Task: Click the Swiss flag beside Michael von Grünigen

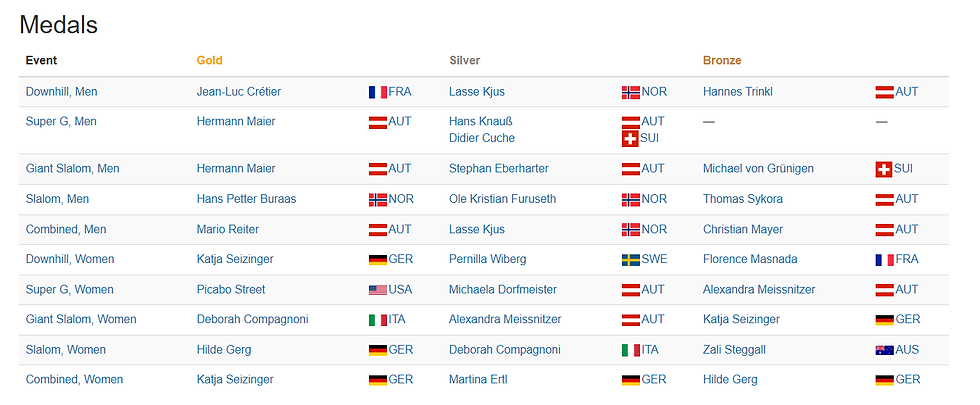Action: [883, 169]
